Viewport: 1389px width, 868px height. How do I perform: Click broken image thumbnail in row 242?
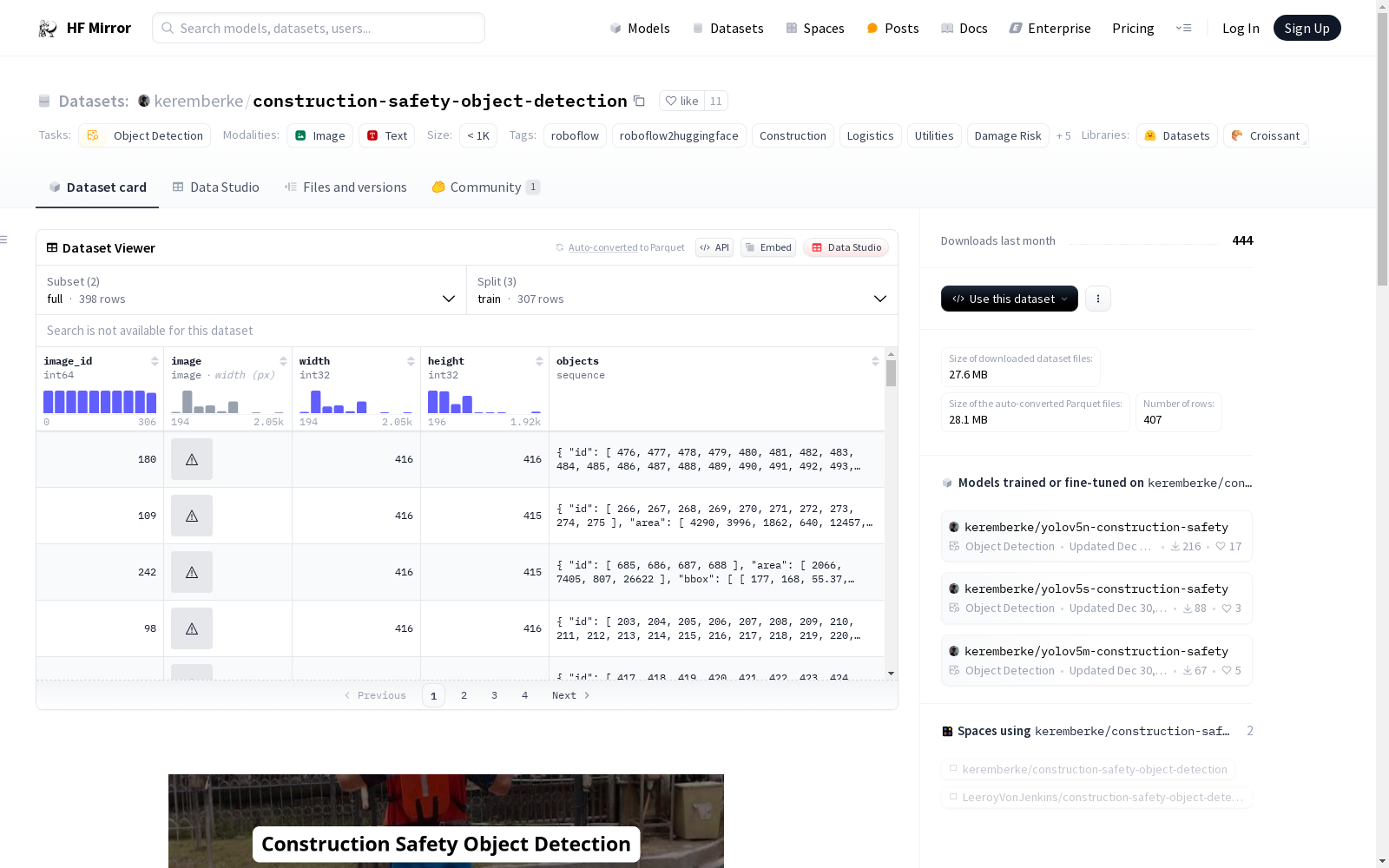[x=192, y=572]
